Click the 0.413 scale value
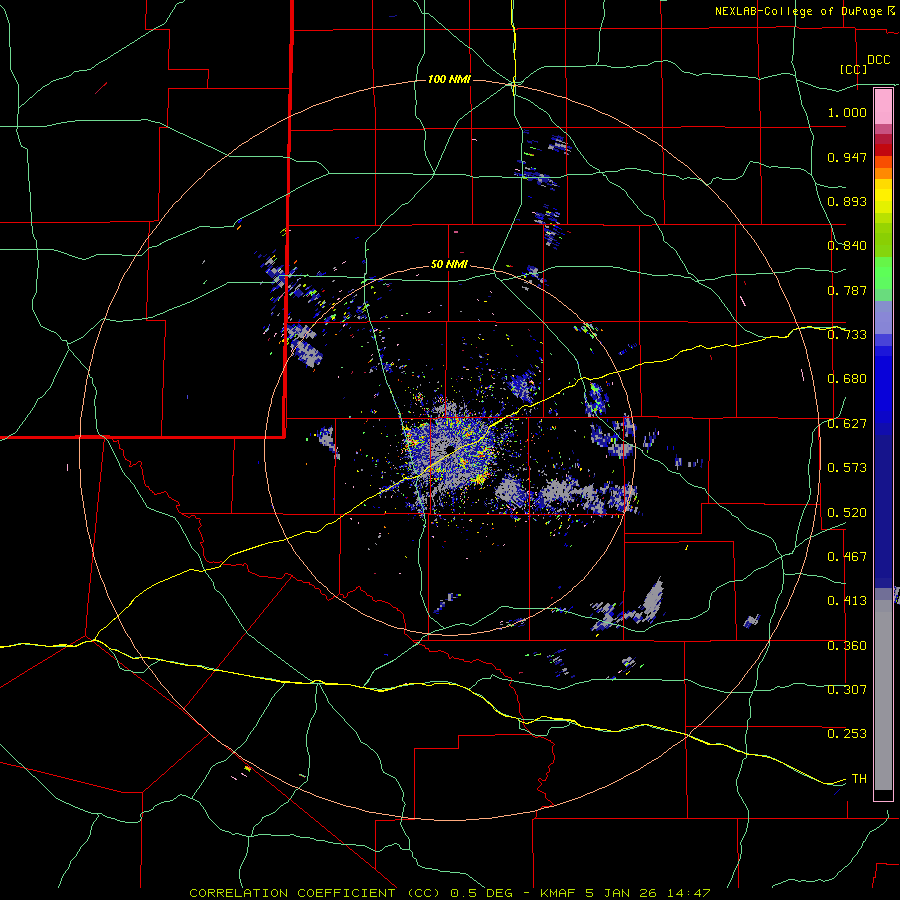The width and height of the screenshot is (900, 900). pos(847,601)
